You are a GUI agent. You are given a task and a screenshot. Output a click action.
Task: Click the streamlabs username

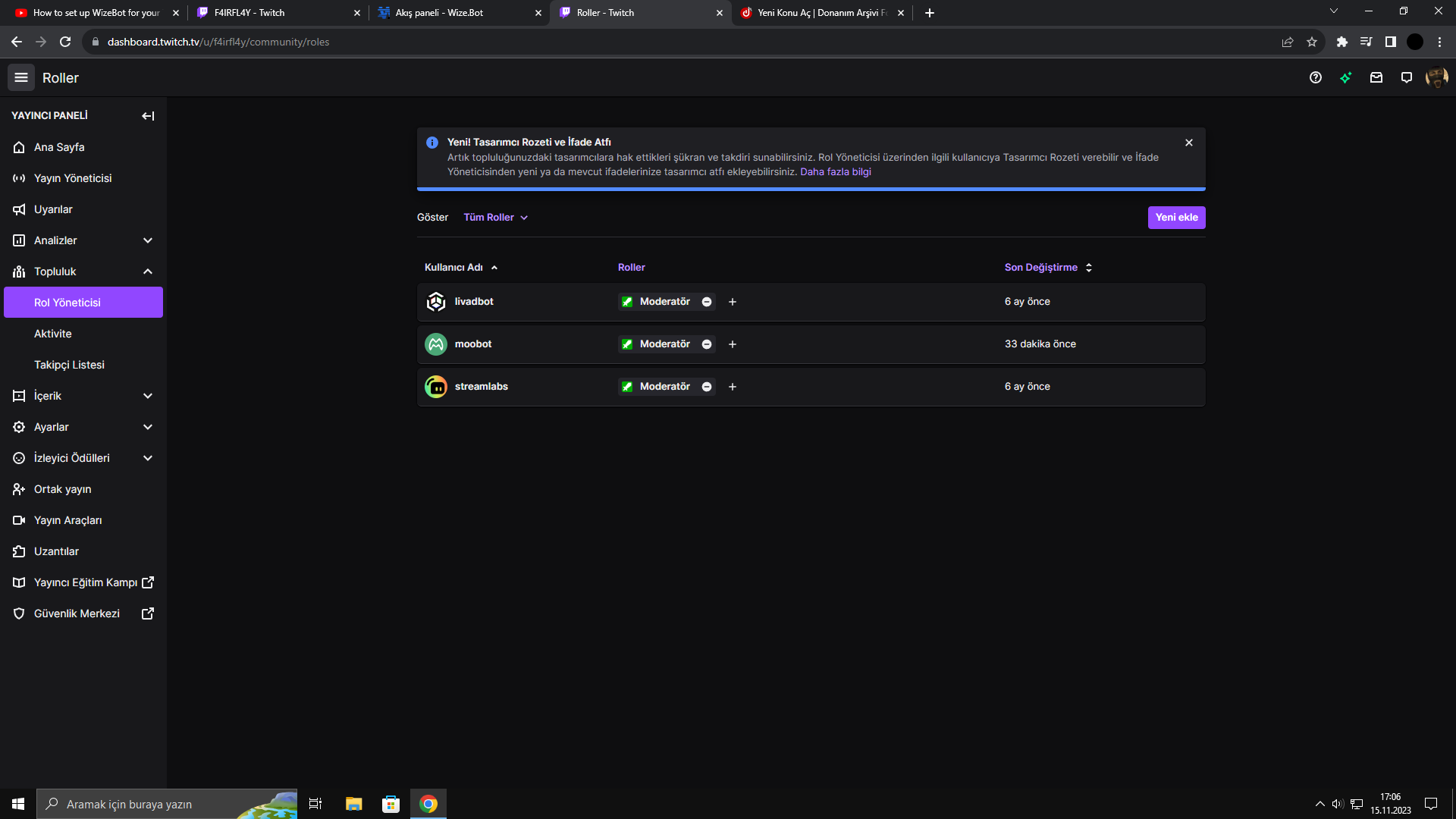pos(482,387)
